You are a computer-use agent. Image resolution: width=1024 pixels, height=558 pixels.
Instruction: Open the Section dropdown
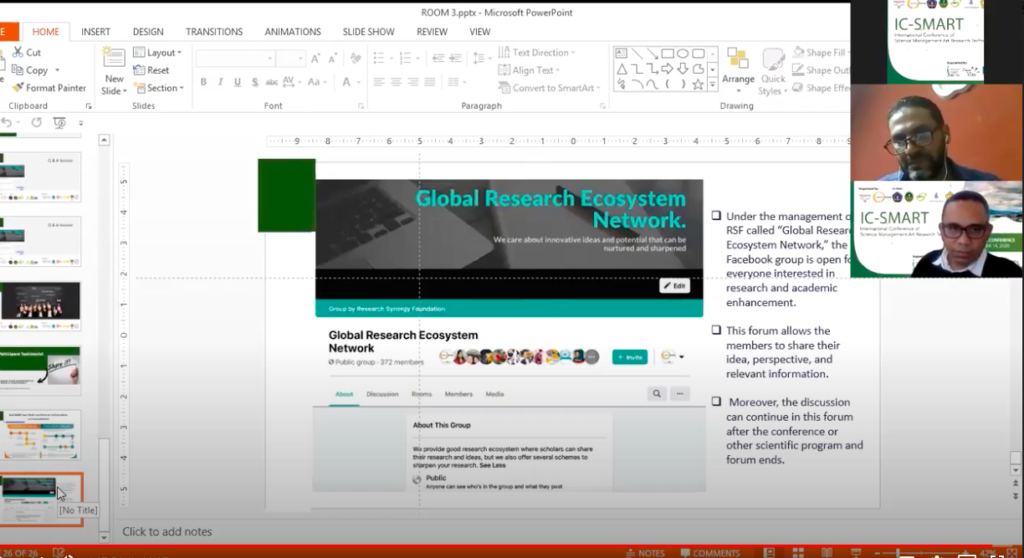click(x=159, y=88)
